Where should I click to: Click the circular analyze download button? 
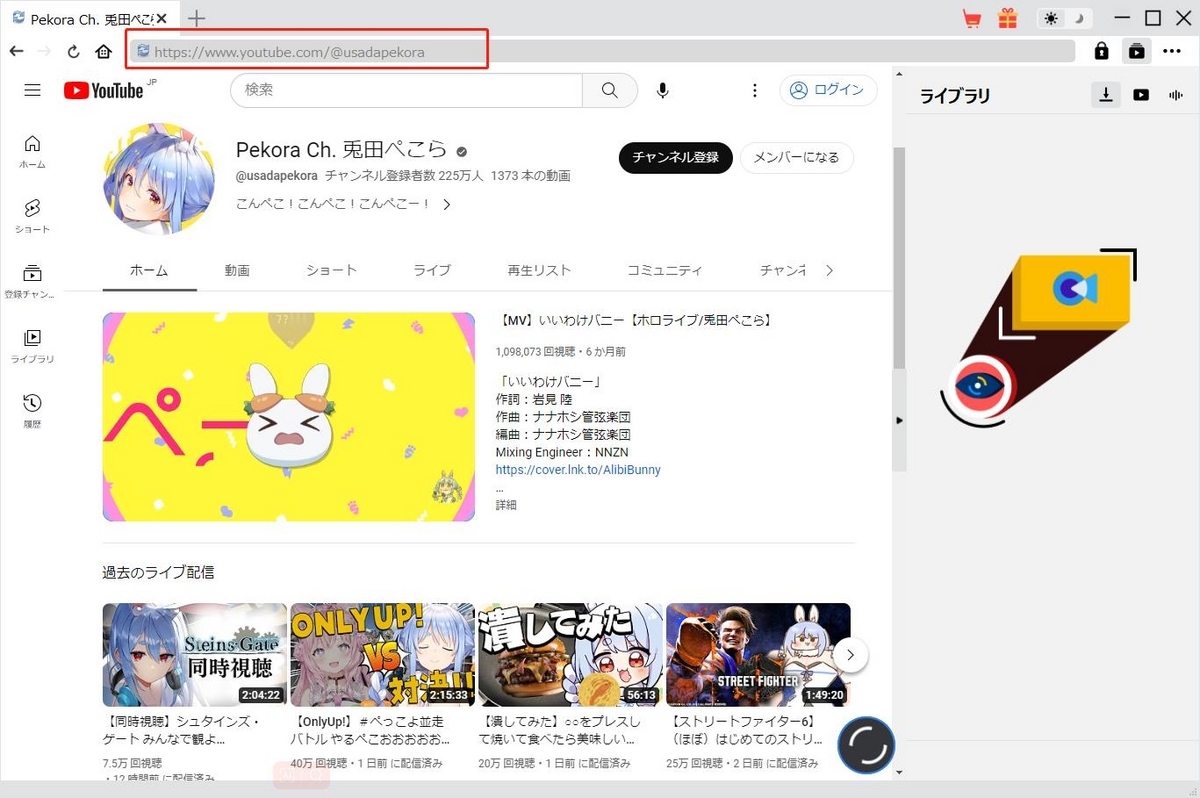point(866,746)
